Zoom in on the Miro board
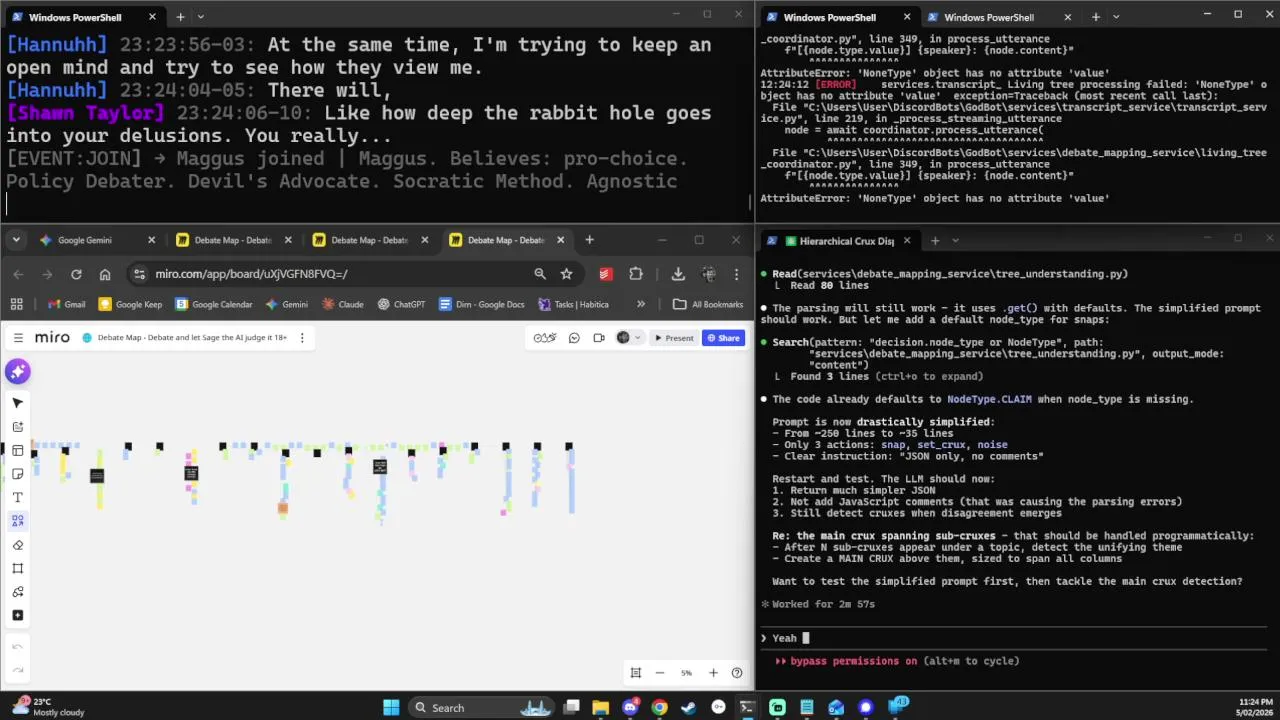 713,673
